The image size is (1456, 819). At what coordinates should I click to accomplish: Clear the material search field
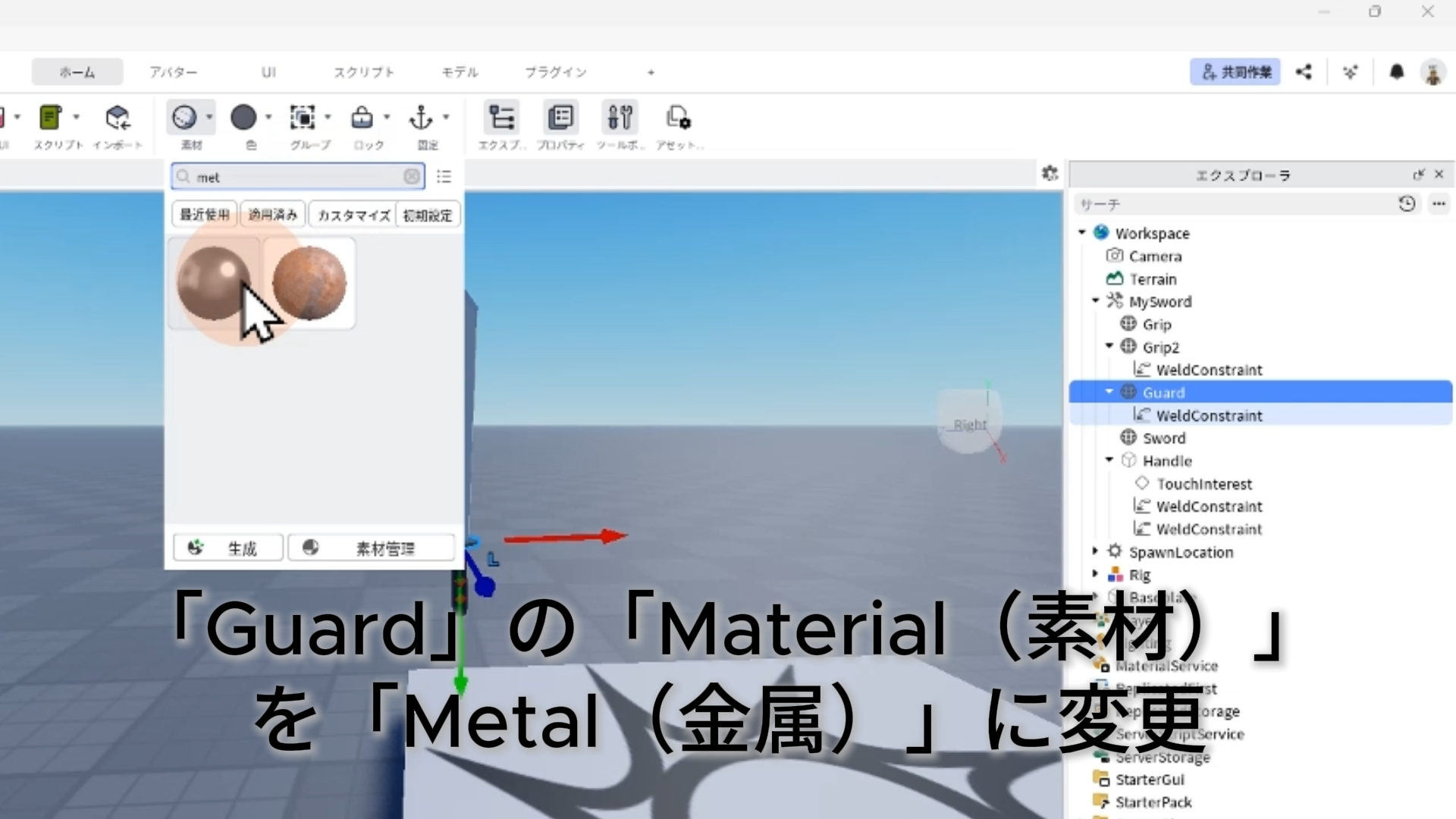[x=411, y=177]
